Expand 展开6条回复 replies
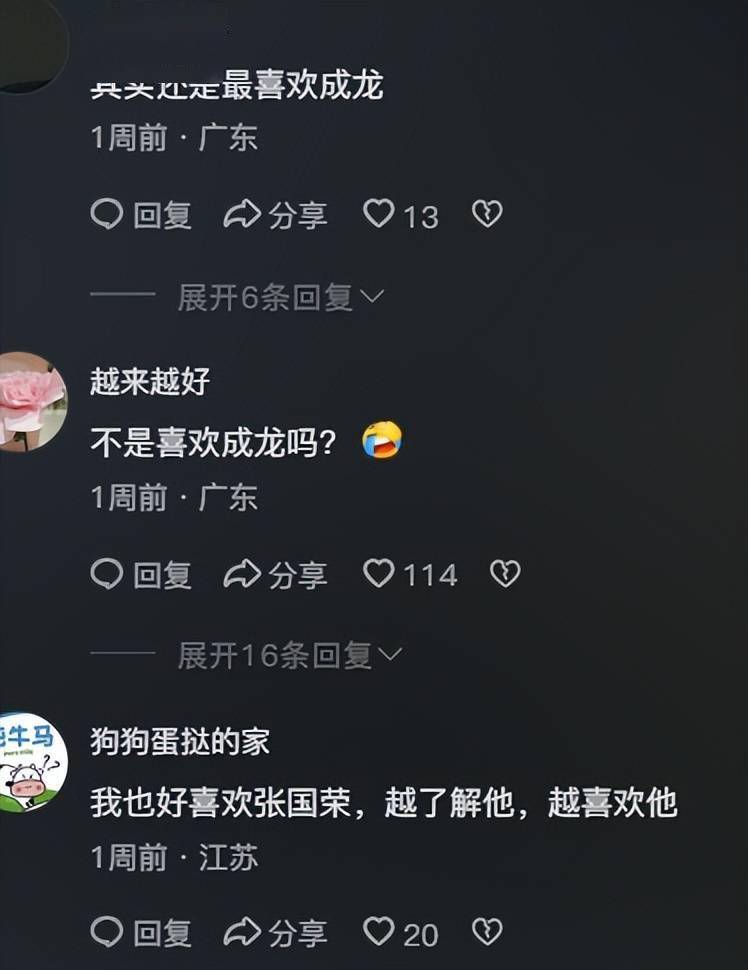The image size is (748, 970). coord(281,298)
